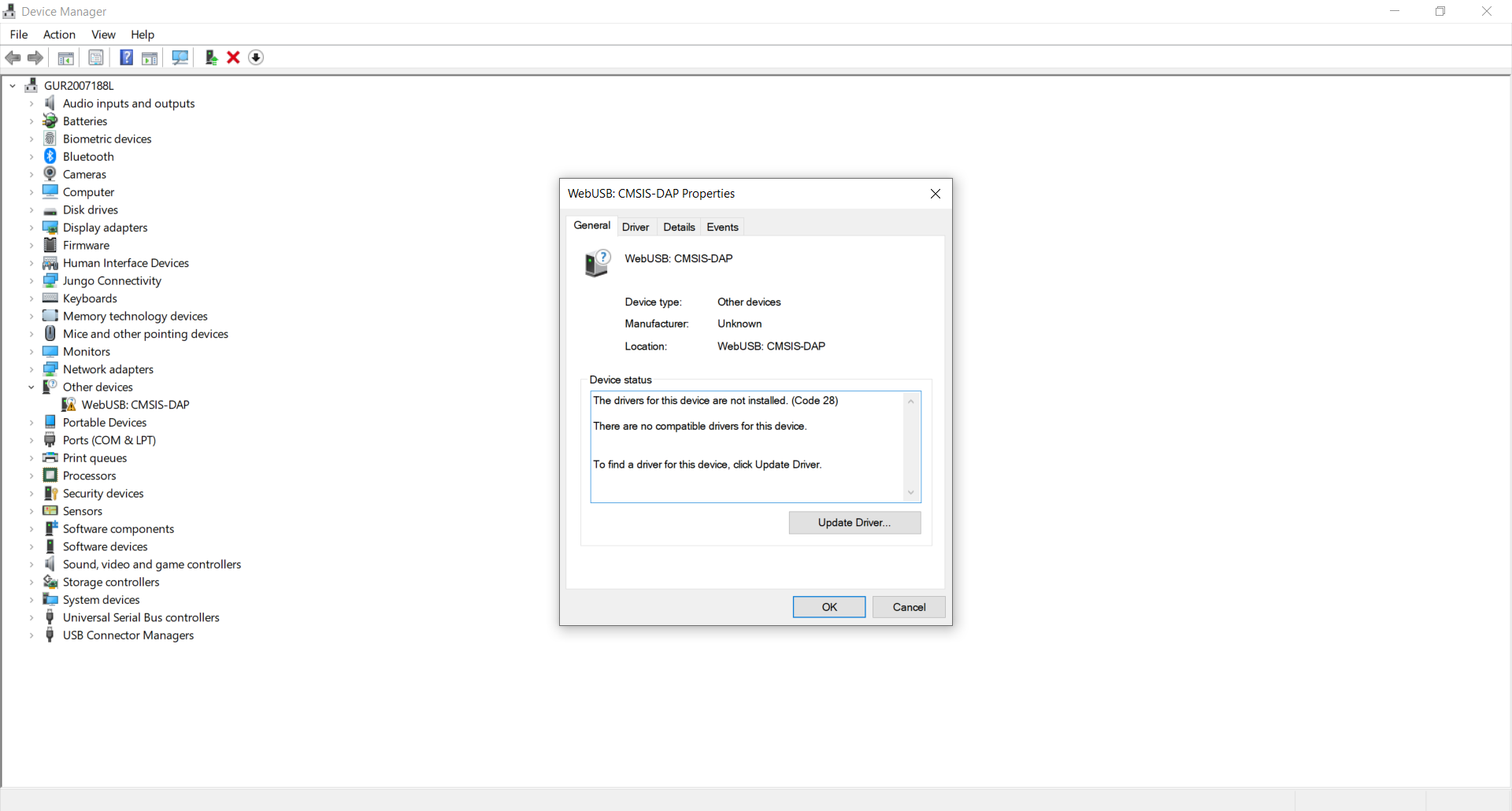1512x811 pixels.
Task: Expand the Network adapters category
Action: 31,368
